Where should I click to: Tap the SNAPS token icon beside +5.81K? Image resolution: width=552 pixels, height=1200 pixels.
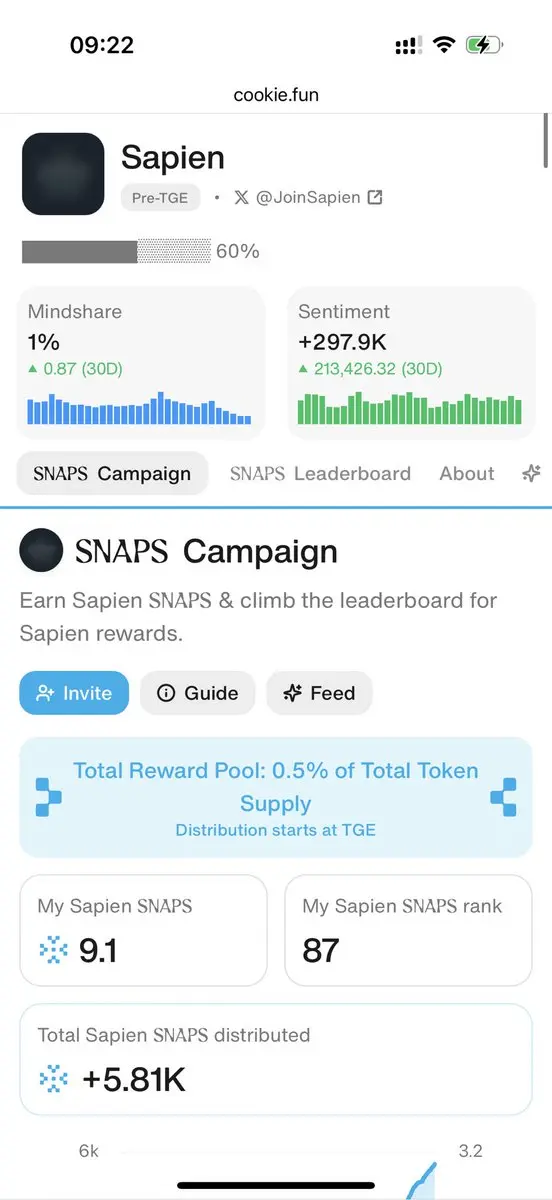coord(53,1079)
